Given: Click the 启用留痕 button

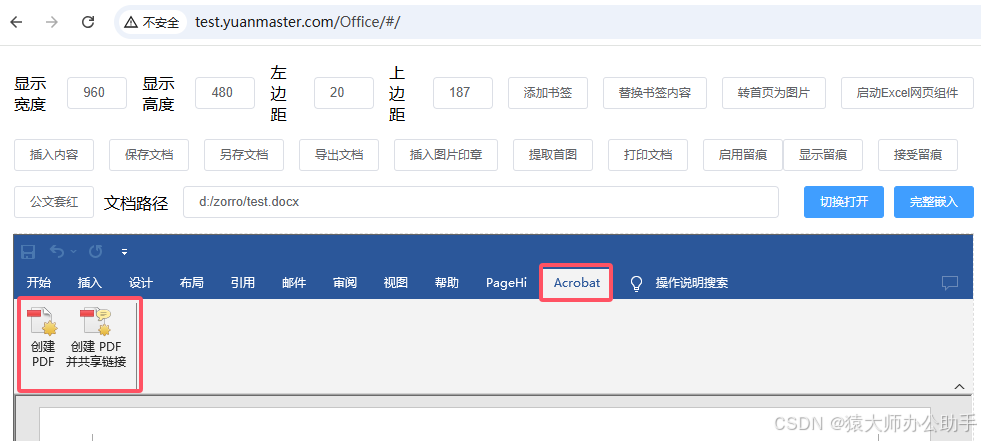Looking at the screenshot, I should [743, 155].
